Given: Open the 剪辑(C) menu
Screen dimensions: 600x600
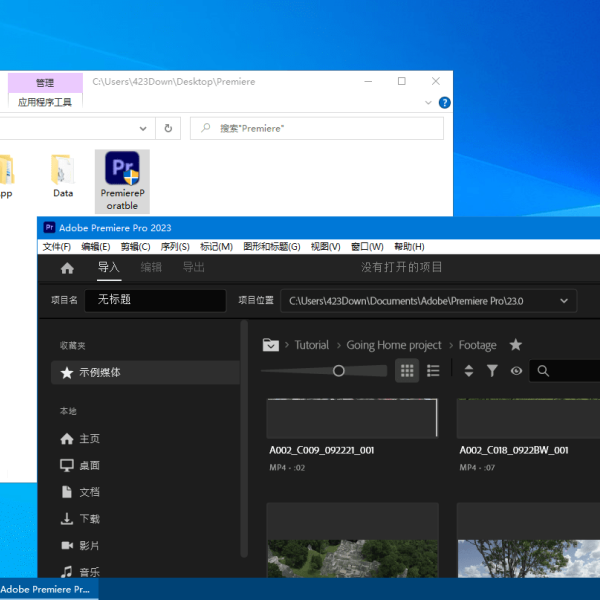Looking at the screenshot, I should click(135, 246).
